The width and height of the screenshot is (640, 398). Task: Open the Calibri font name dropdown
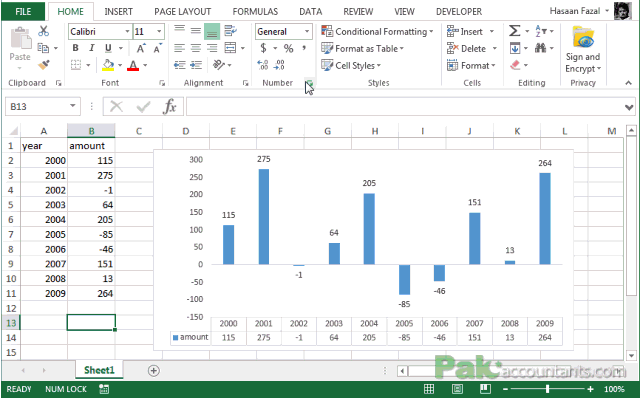click(127, 31)
